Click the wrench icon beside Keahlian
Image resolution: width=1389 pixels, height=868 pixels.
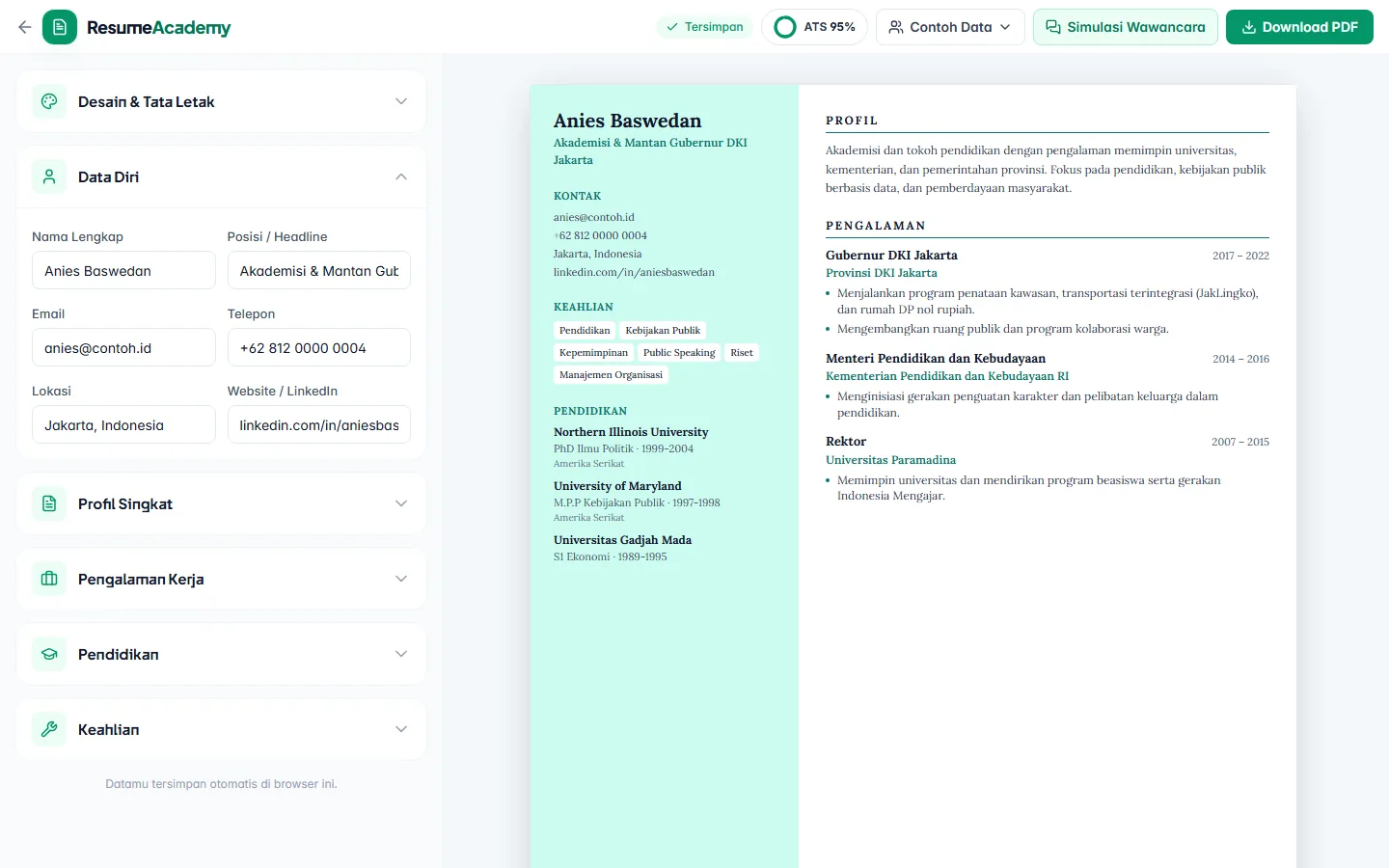click(x=49, y=729)
